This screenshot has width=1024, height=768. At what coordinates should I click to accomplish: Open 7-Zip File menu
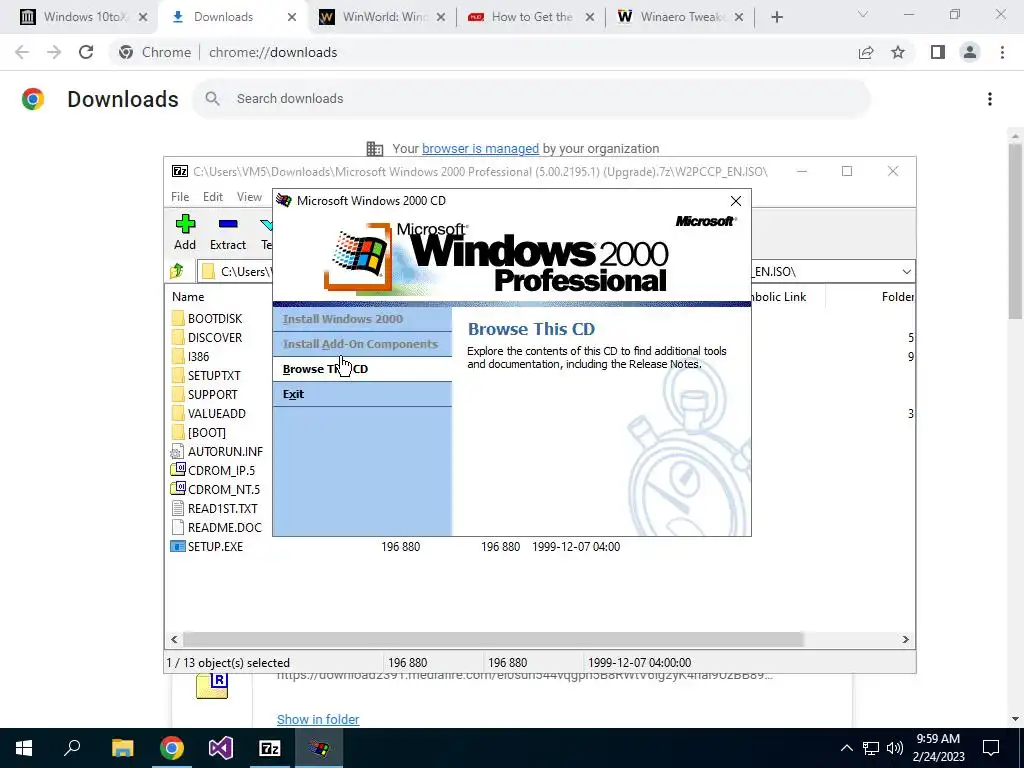pos(180,197)
